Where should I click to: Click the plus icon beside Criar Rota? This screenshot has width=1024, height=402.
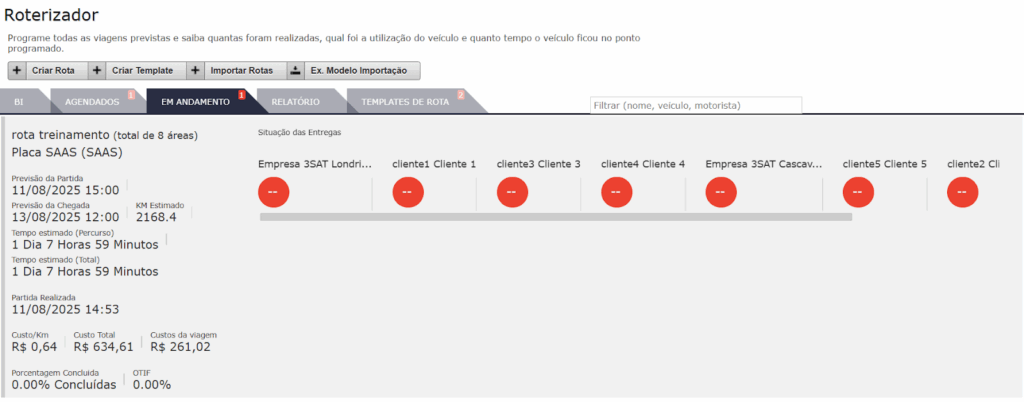tap(18, 71)
